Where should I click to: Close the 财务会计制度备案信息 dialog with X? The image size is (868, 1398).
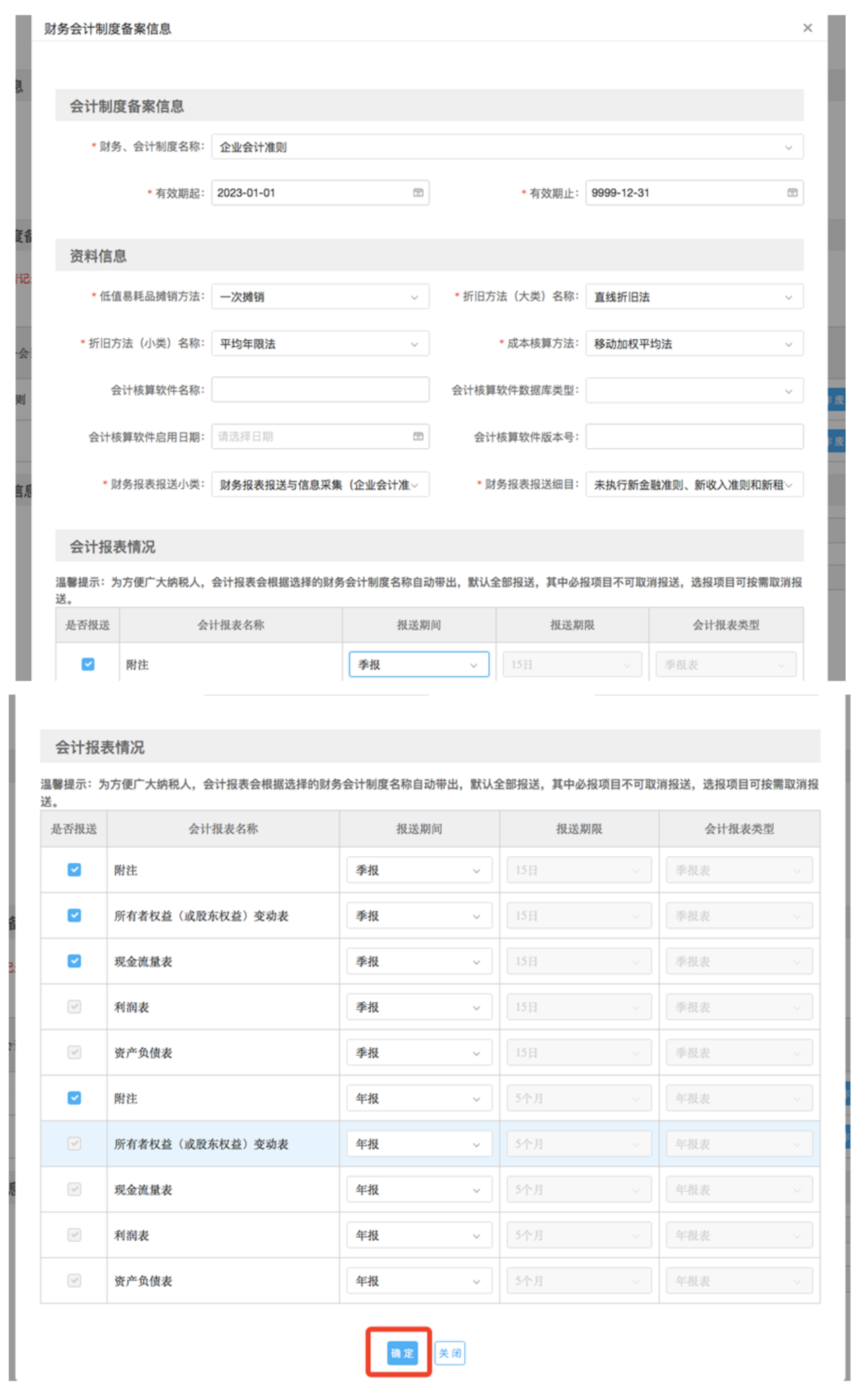(x=807, y=28)
